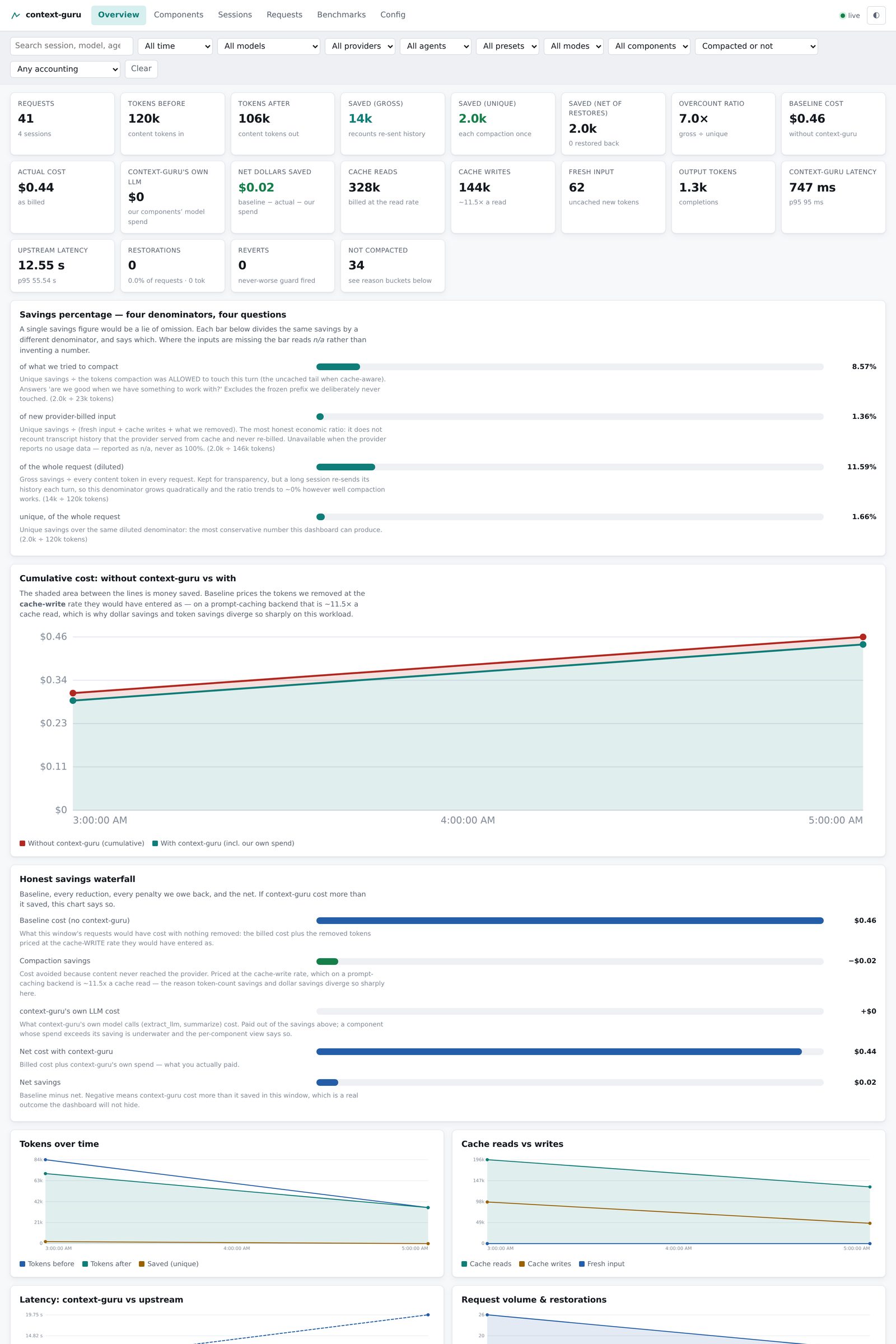Viewport: 896px width, 1344px height.
Task: Click the 'Request volume & restorations' heading
Action: point(534,1300)
